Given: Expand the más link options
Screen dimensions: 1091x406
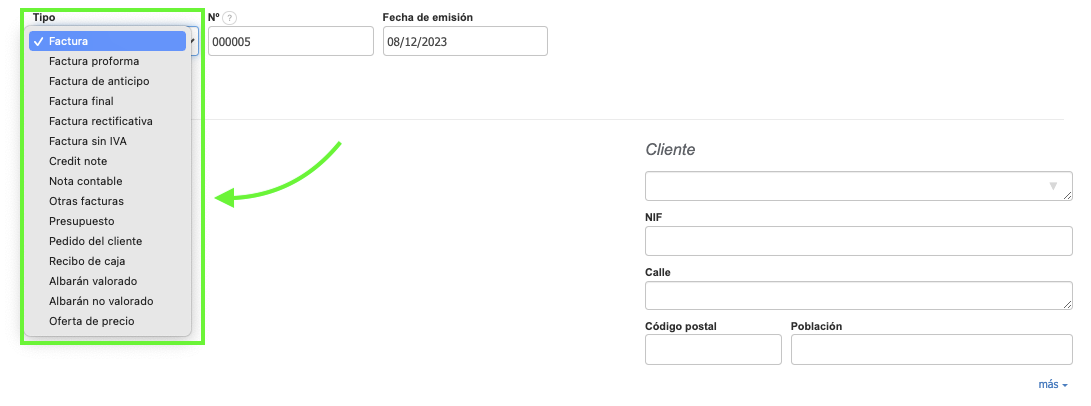Looking at the screenshot, I should (1053, 384).
